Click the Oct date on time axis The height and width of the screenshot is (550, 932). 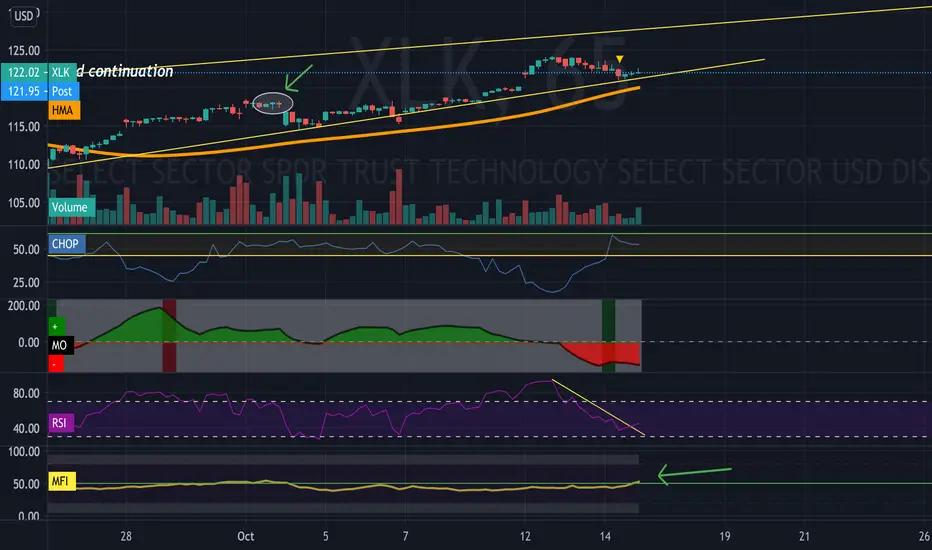pos(245,536)
